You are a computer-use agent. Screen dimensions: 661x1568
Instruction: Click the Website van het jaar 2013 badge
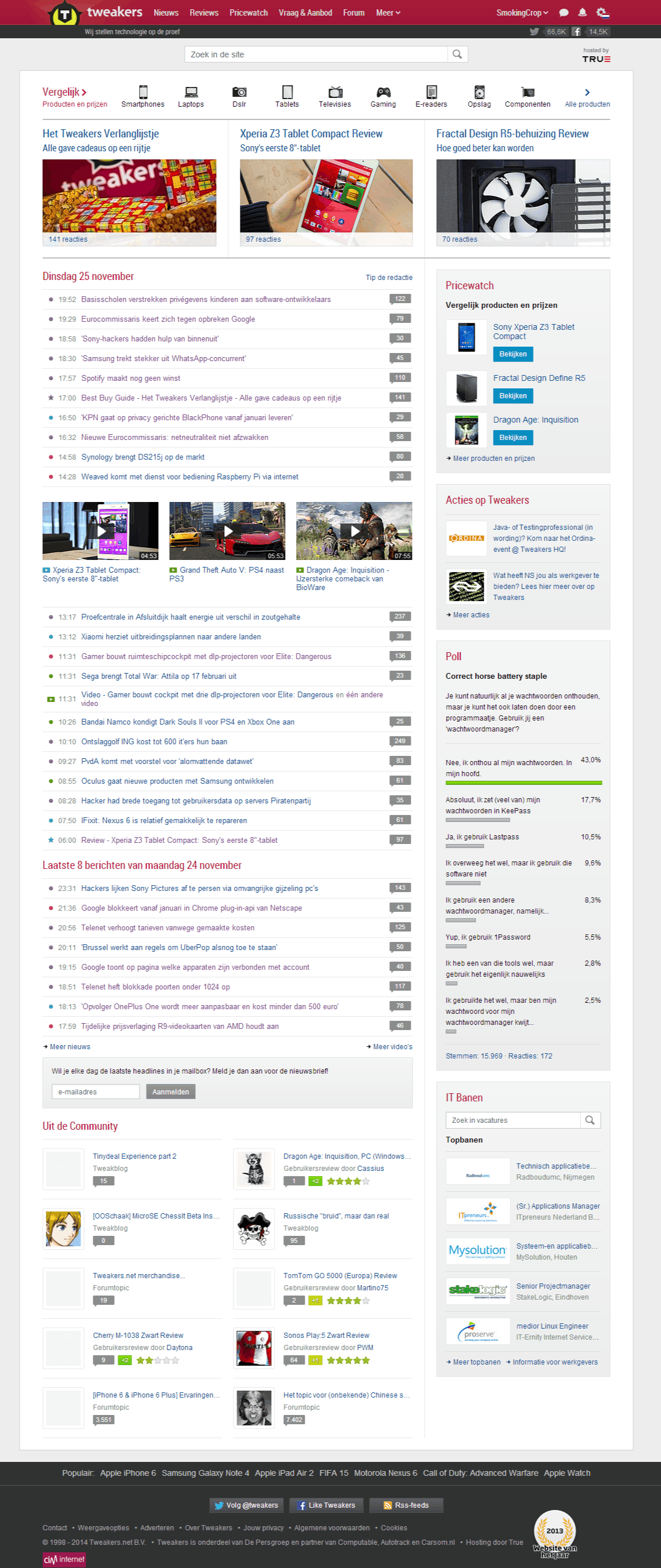554,1534
